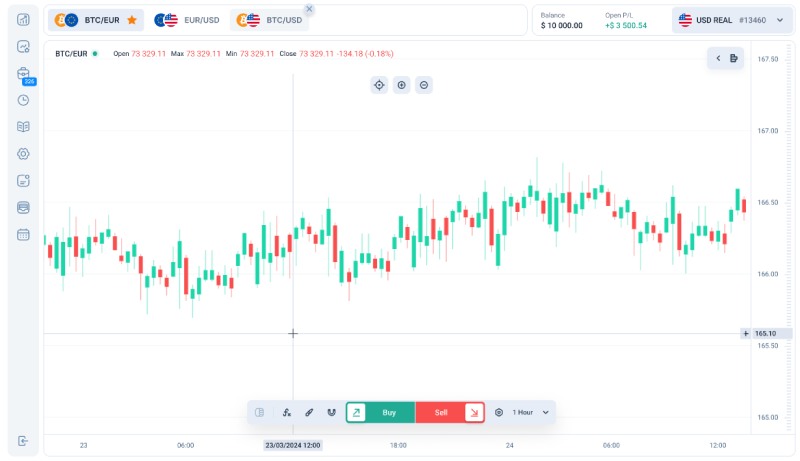The height and width of the screenshot is (461, 800).
Task: Expand the 1 Hour timeframe dropdown
Action: click(545, 412)
